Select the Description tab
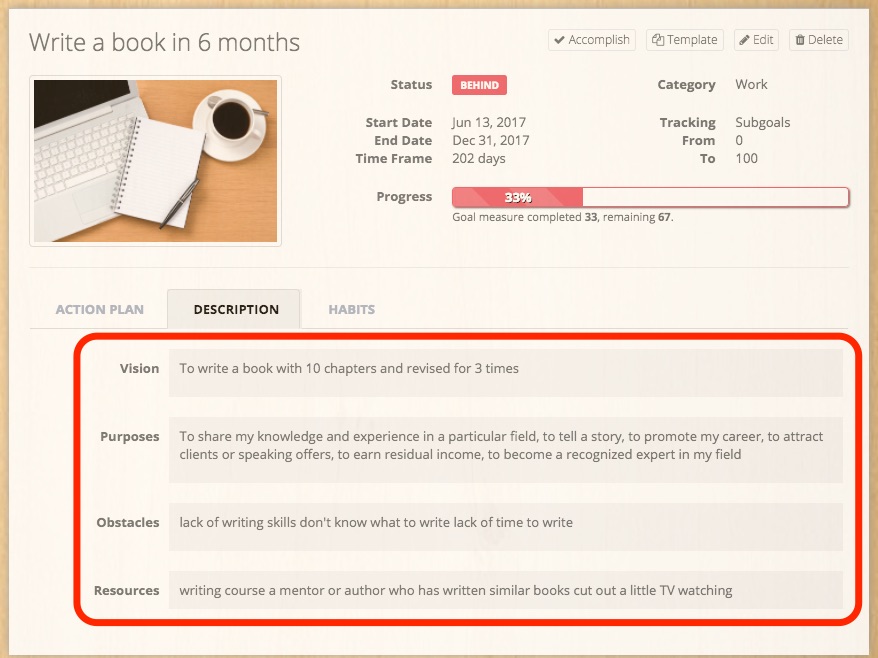878x658 pixels. click(x=236, y=309)
